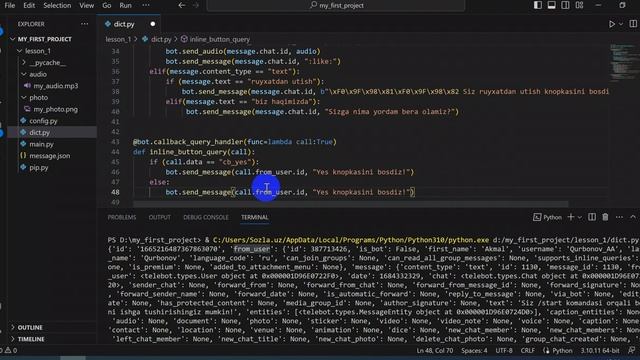This screenshot has height=360, width=640.
Task: Toggle bottom panel layout icon
Action: (551, 5)
